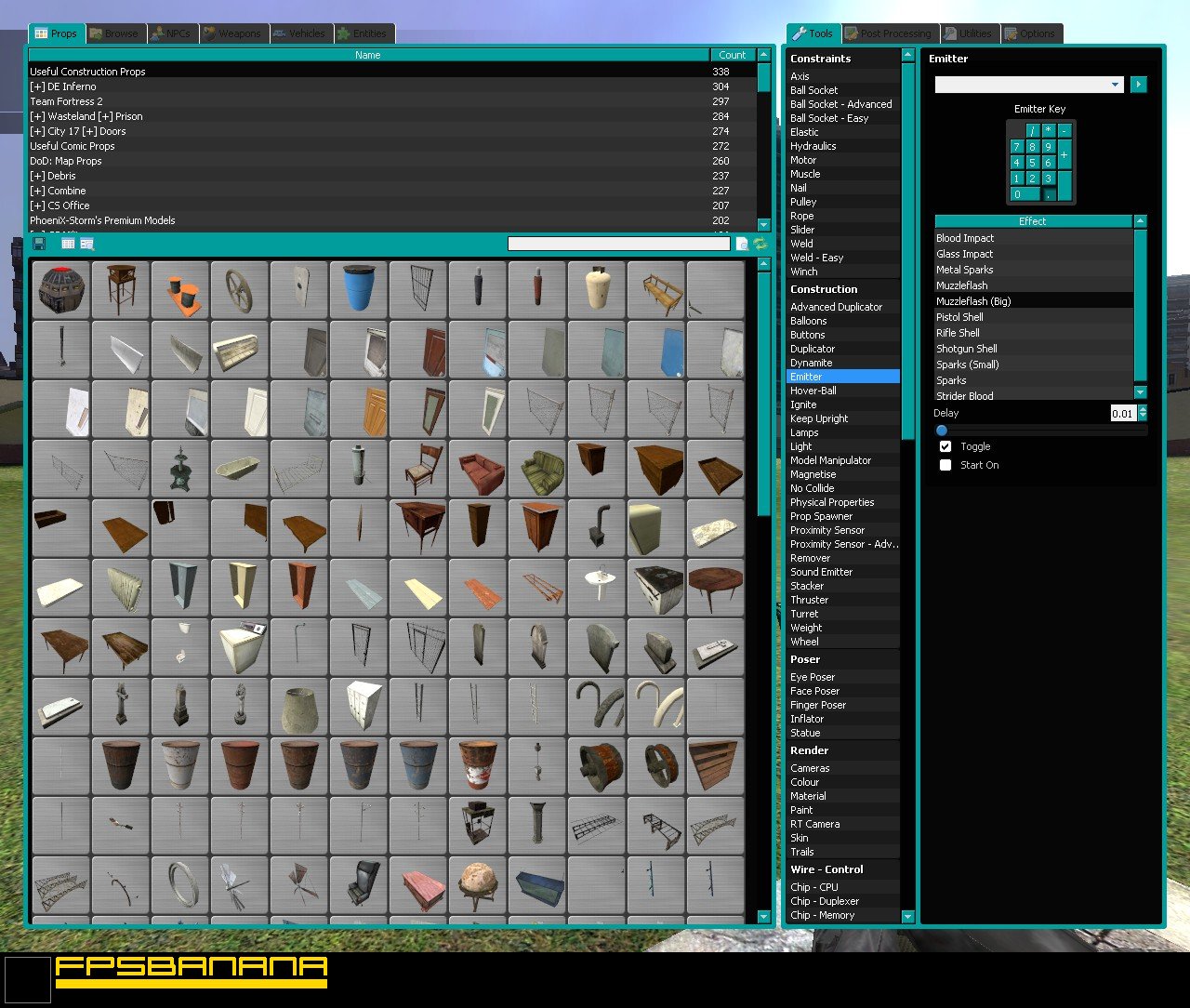Select the Weld constraint tool
Screen dimensions: 1190x1008
coord(801,244)
